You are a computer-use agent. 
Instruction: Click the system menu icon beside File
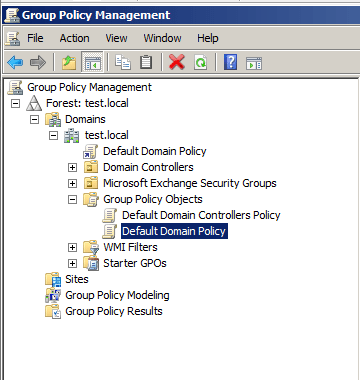(x=13, y=38)
